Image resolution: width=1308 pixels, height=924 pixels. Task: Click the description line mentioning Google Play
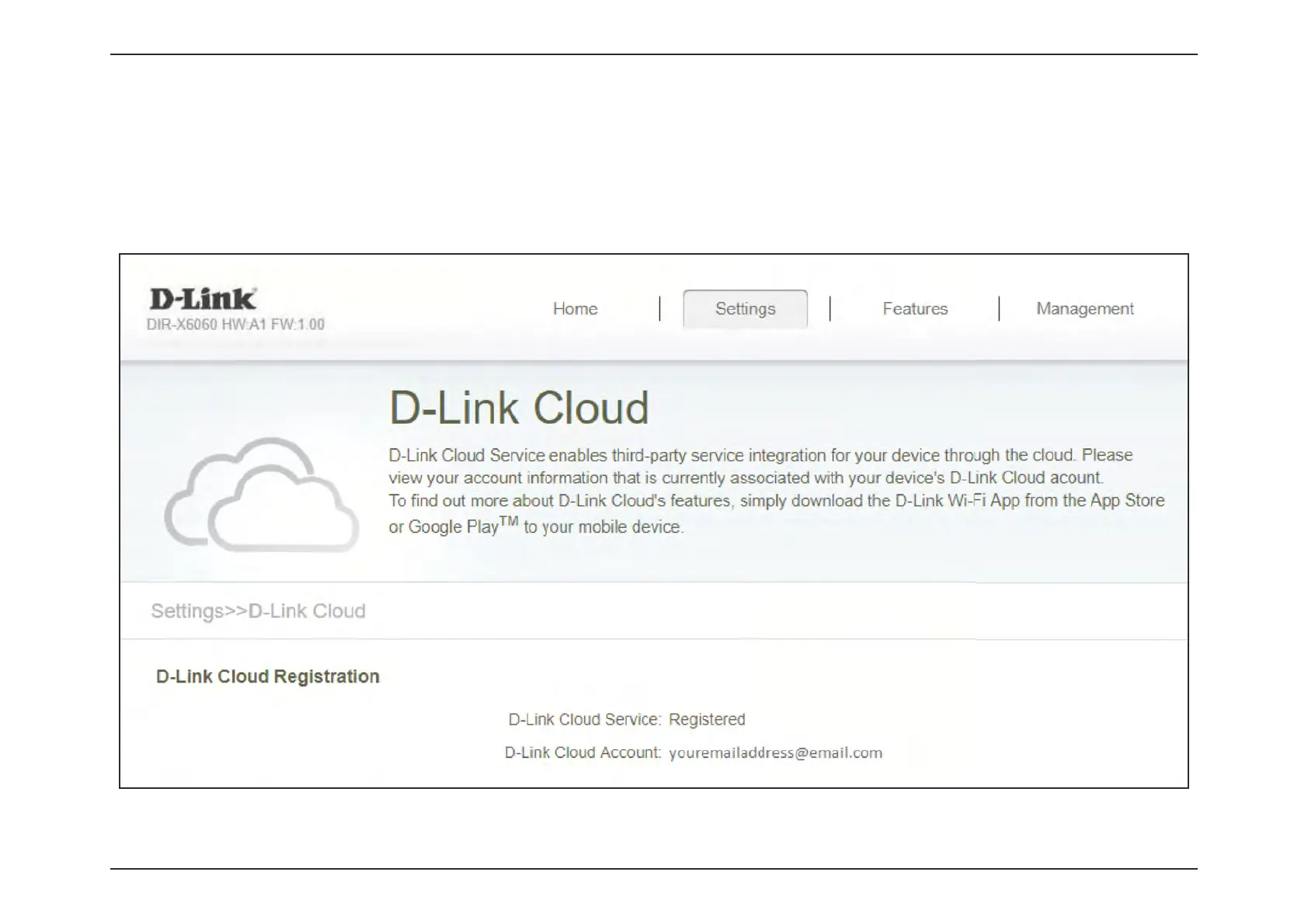[536, 526]
